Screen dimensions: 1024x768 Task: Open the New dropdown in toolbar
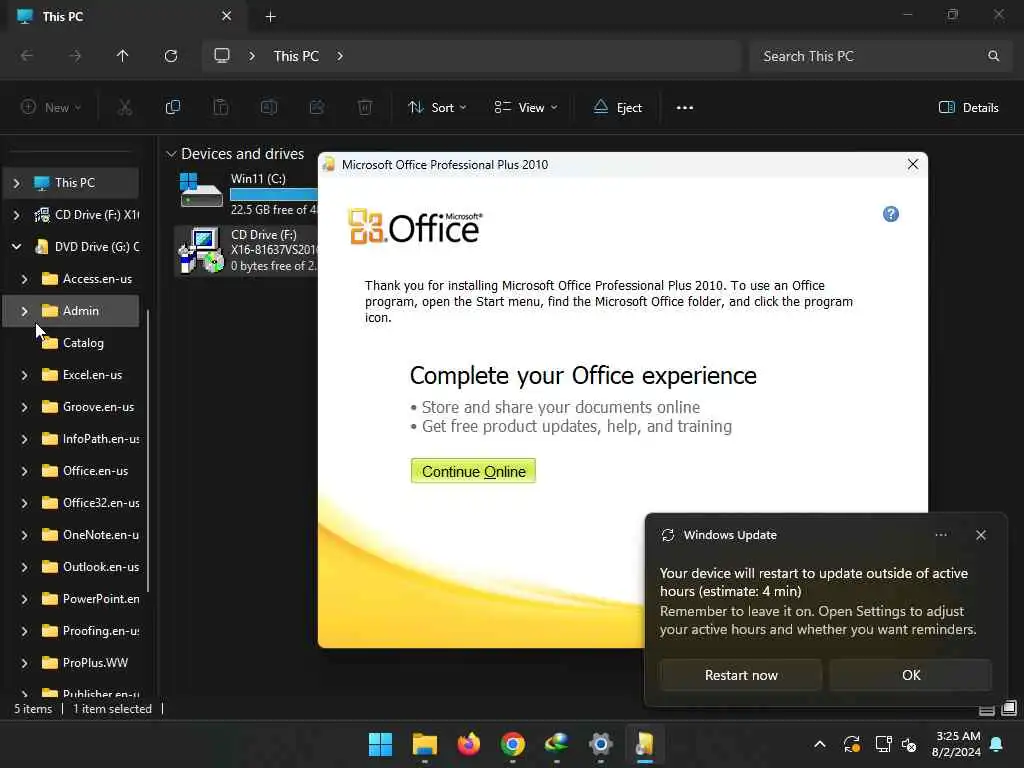pyautogui.click(x=51, y=108)
